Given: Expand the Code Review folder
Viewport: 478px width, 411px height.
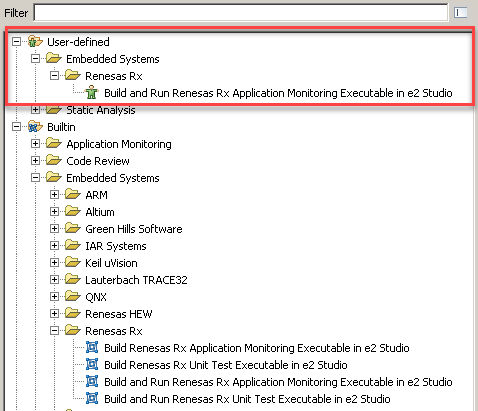Looking at the screenshot, I should click(x=35, y=161).
